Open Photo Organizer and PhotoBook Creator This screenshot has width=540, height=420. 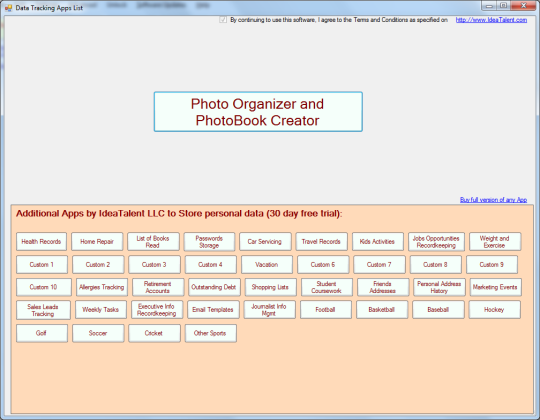coord(258,112)
